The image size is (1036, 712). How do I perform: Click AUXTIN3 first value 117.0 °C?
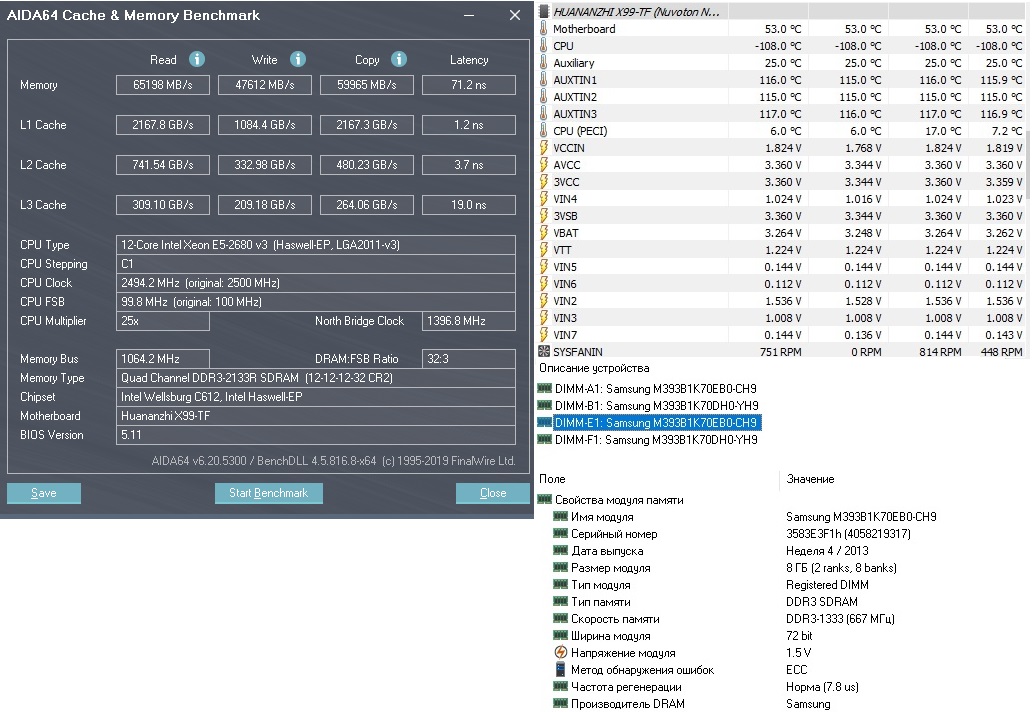(x=780, y=114)
